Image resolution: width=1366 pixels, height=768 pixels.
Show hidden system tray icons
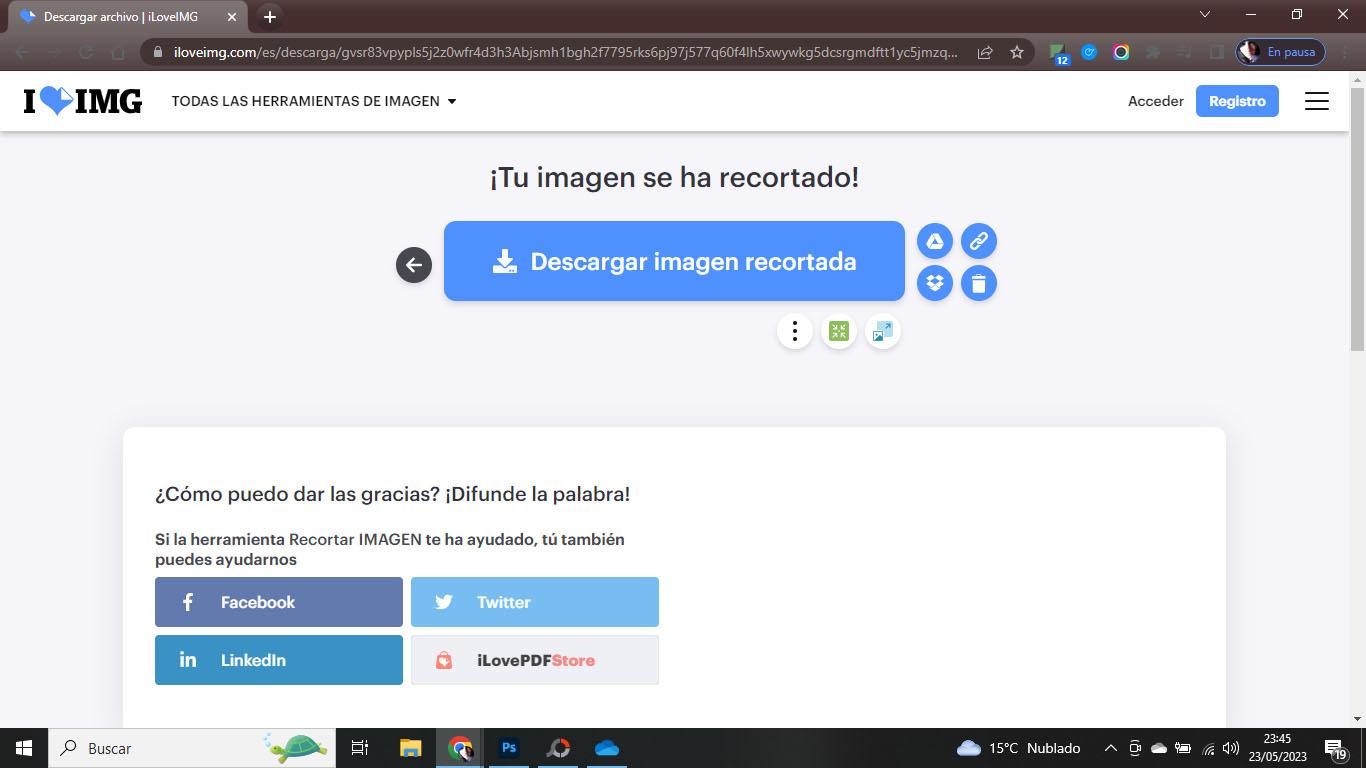(x=1110, y=748)
